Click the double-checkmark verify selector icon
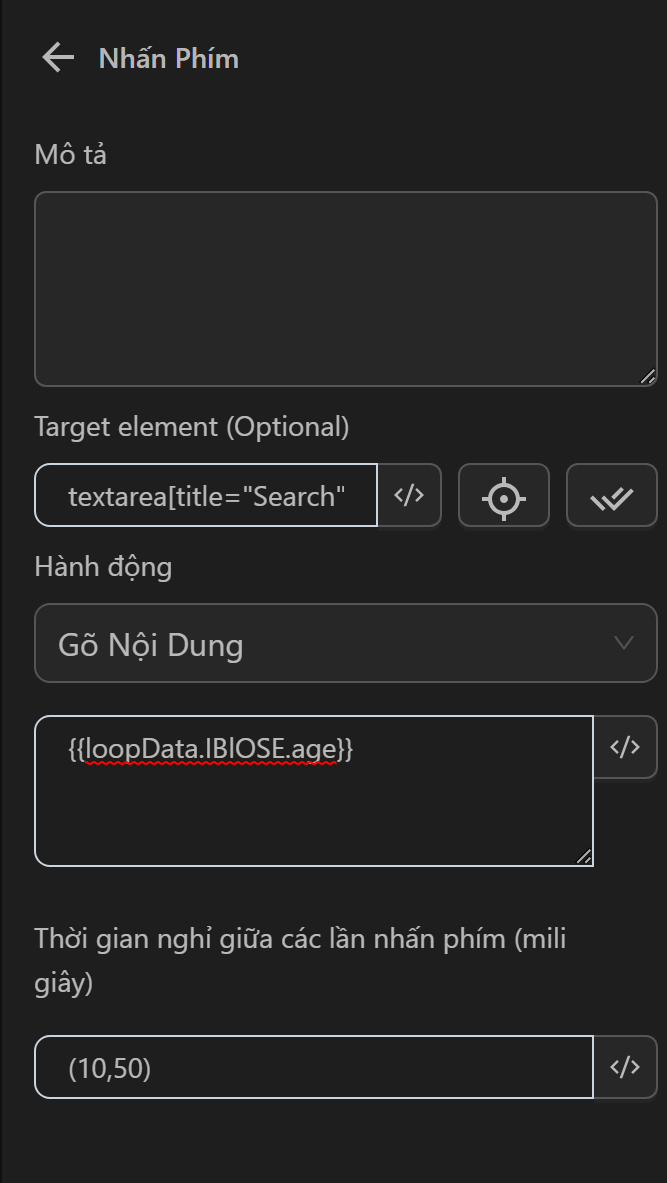The width and height of the screenshot is (667, 1183). point(611,496)
